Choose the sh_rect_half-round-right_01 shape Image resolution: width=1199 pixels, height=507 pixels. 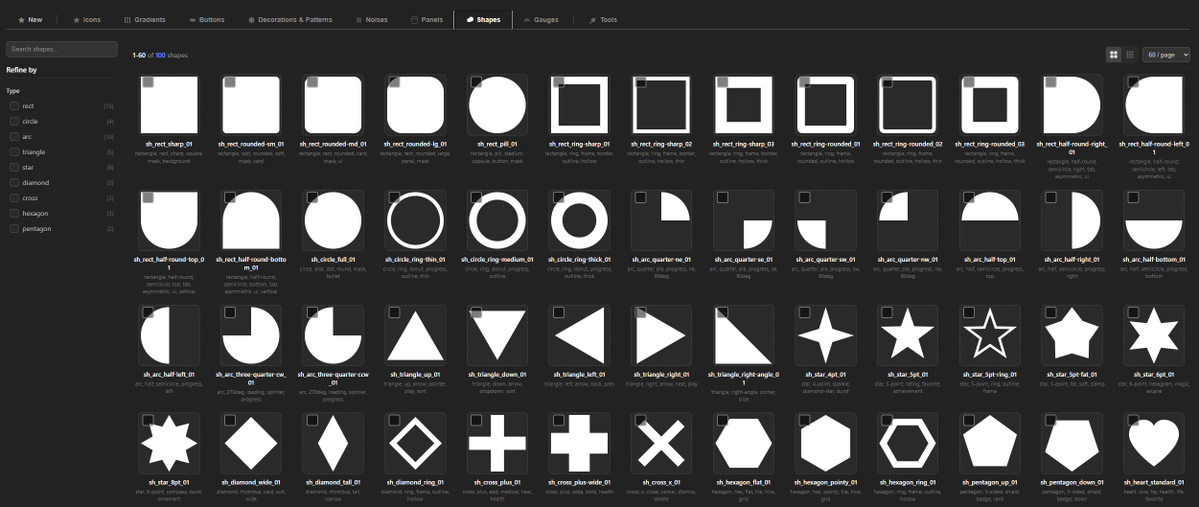coord(1071,105)
